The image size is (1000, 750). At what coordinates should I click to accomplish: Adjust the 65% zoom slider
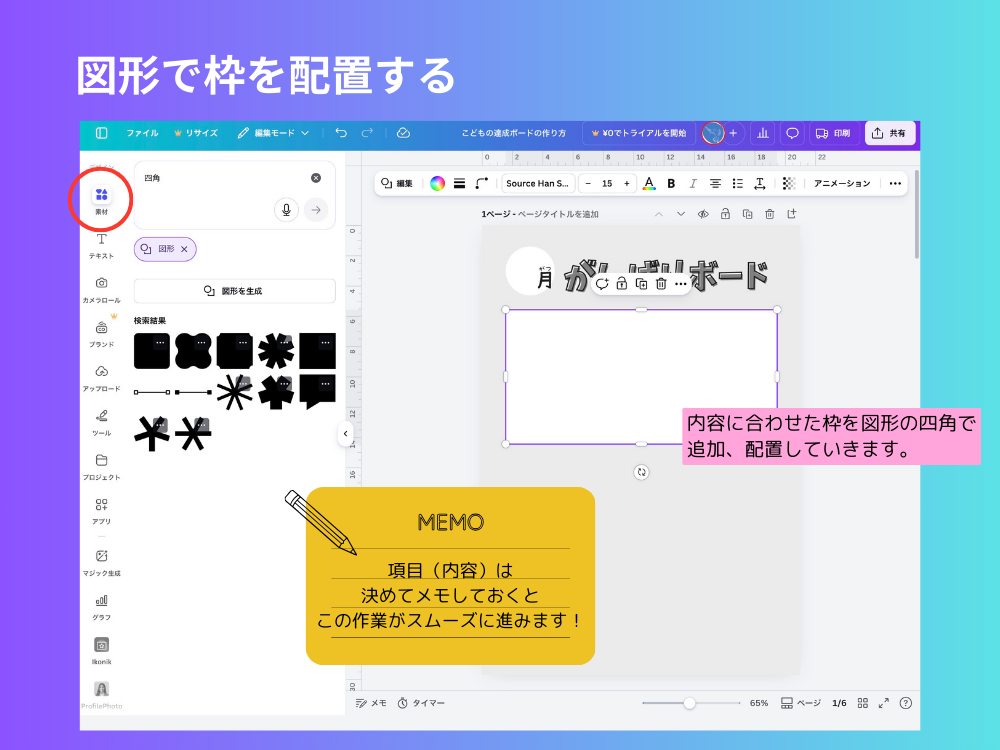[690, 703]
